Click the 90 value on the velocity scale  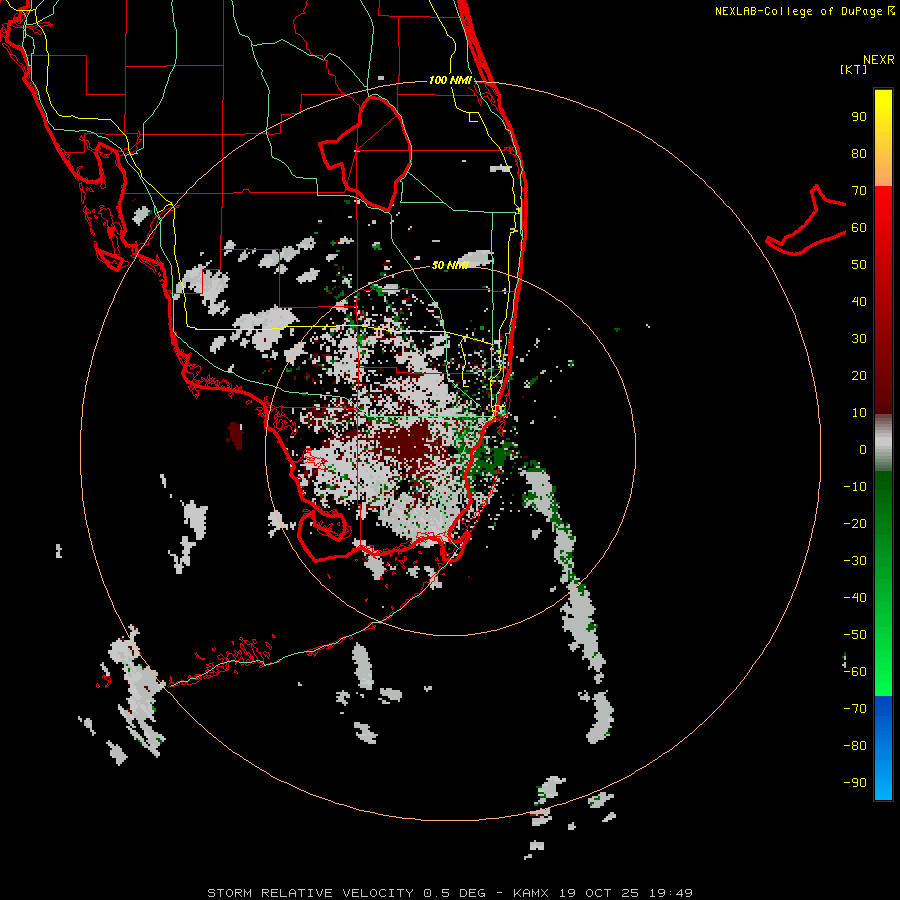[x=859, y=117]
